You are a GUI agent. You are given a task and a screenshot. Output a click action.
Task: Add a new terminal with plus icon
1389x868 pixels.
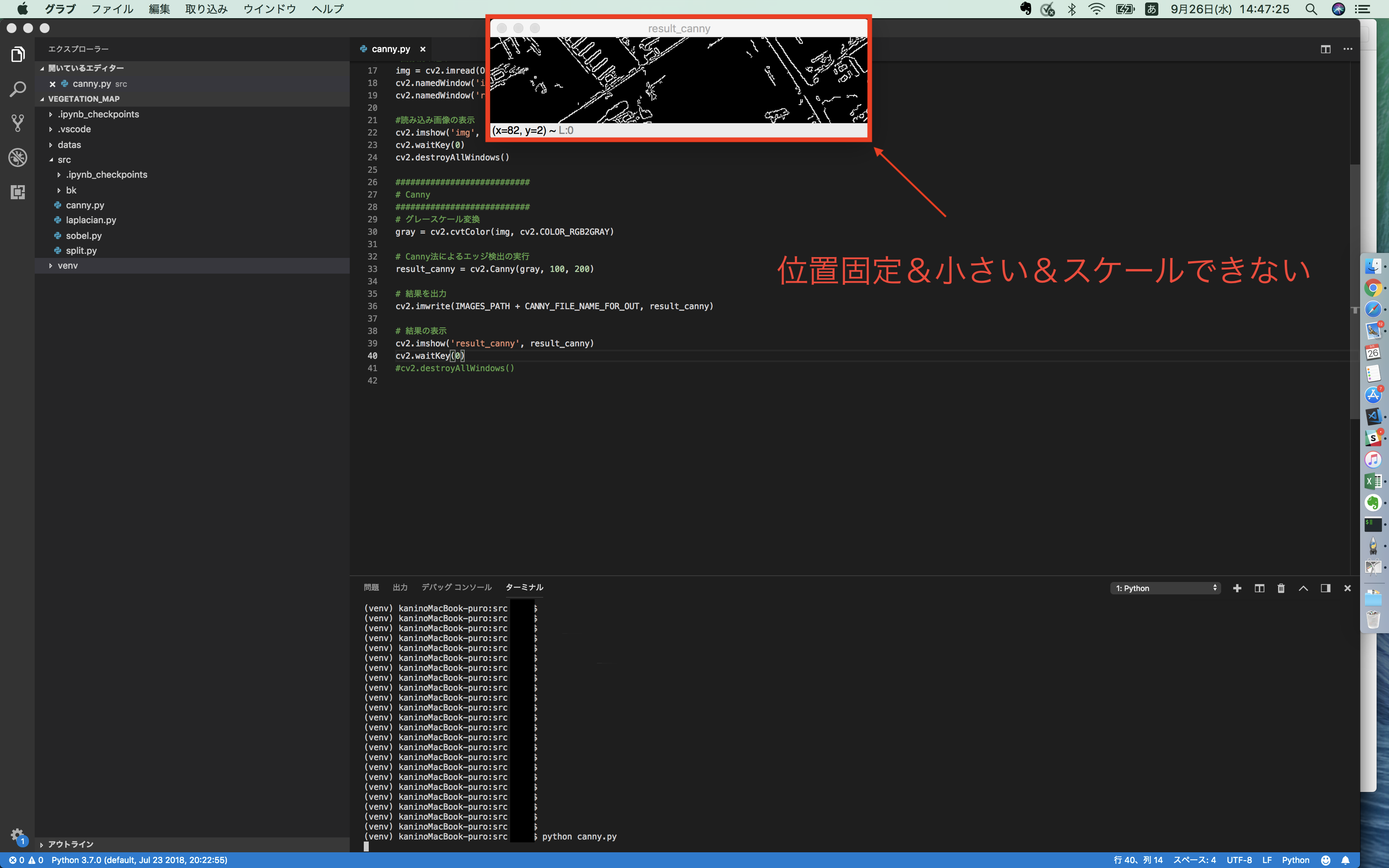pyautogui.click(x=1237, y=588)
